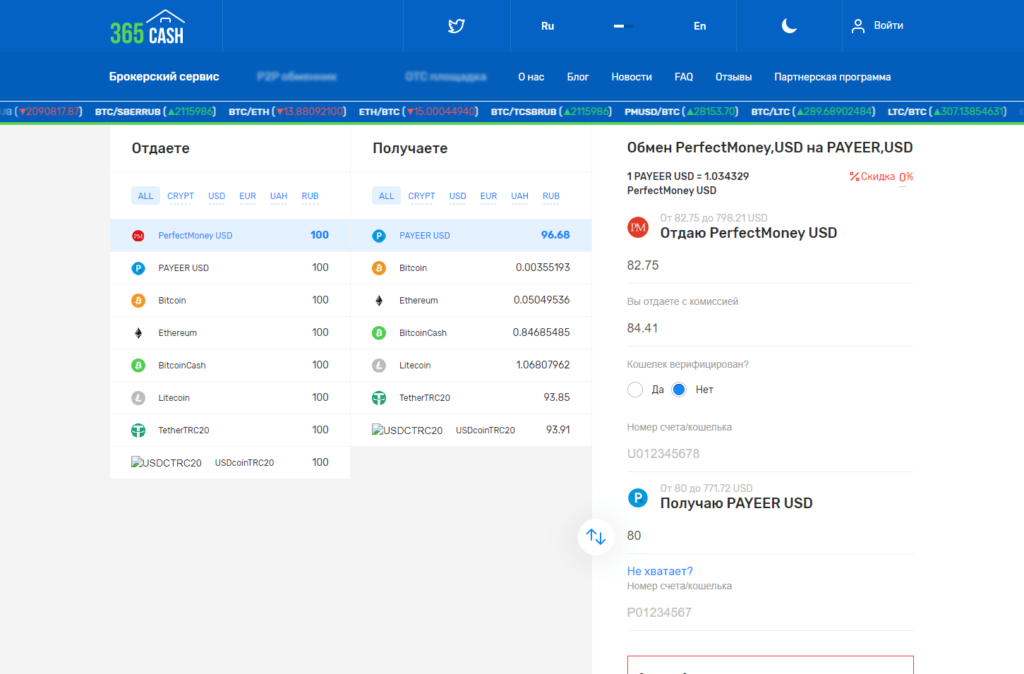Filter Отдаете list by USD
The image size is (1024, 674).
point(216,196)
